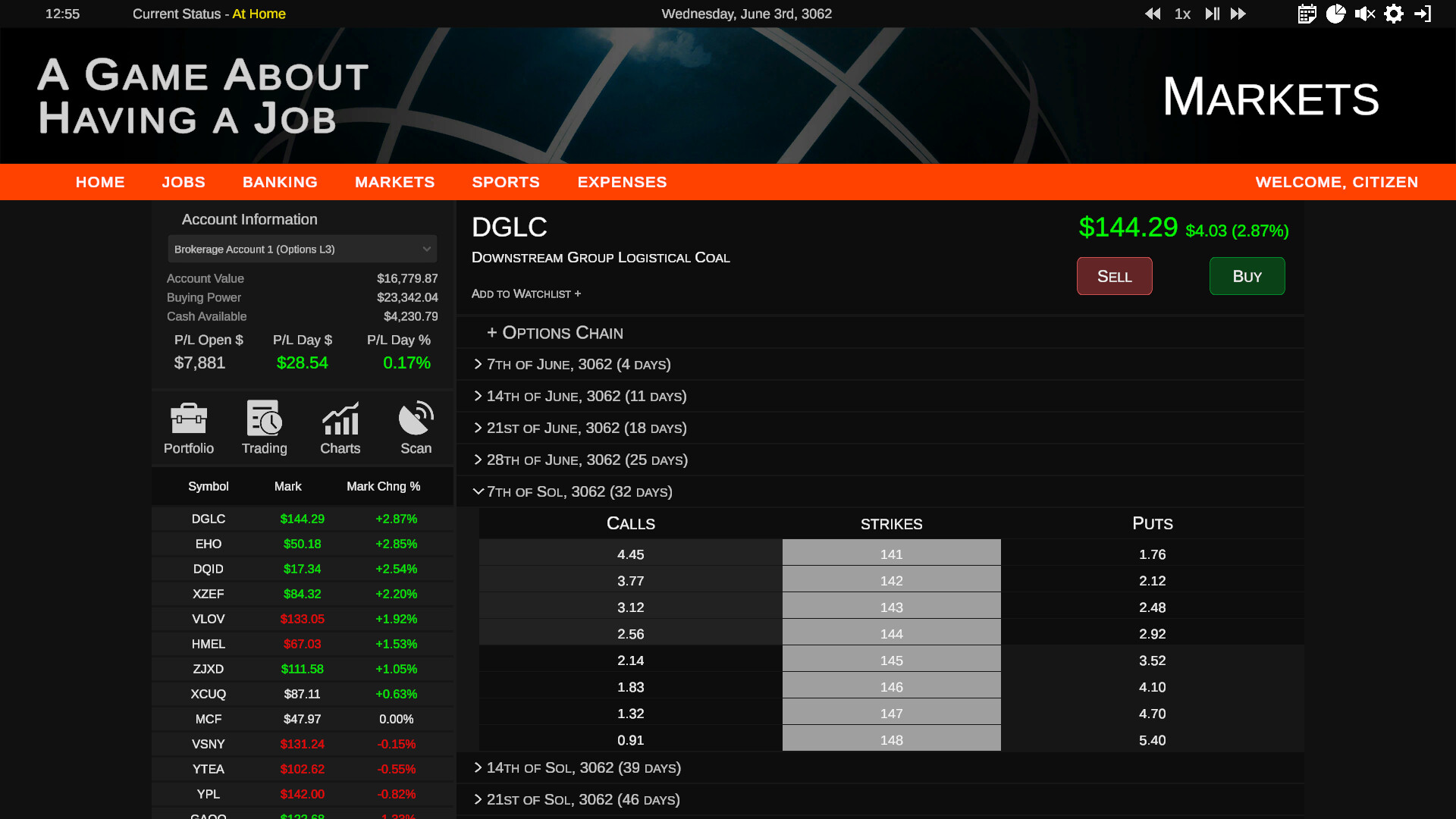This screenshot has height=819, width=1456.
Task: Select the EHO row in the watchlist
Action: pyautogui.click(x=302, y=544)
